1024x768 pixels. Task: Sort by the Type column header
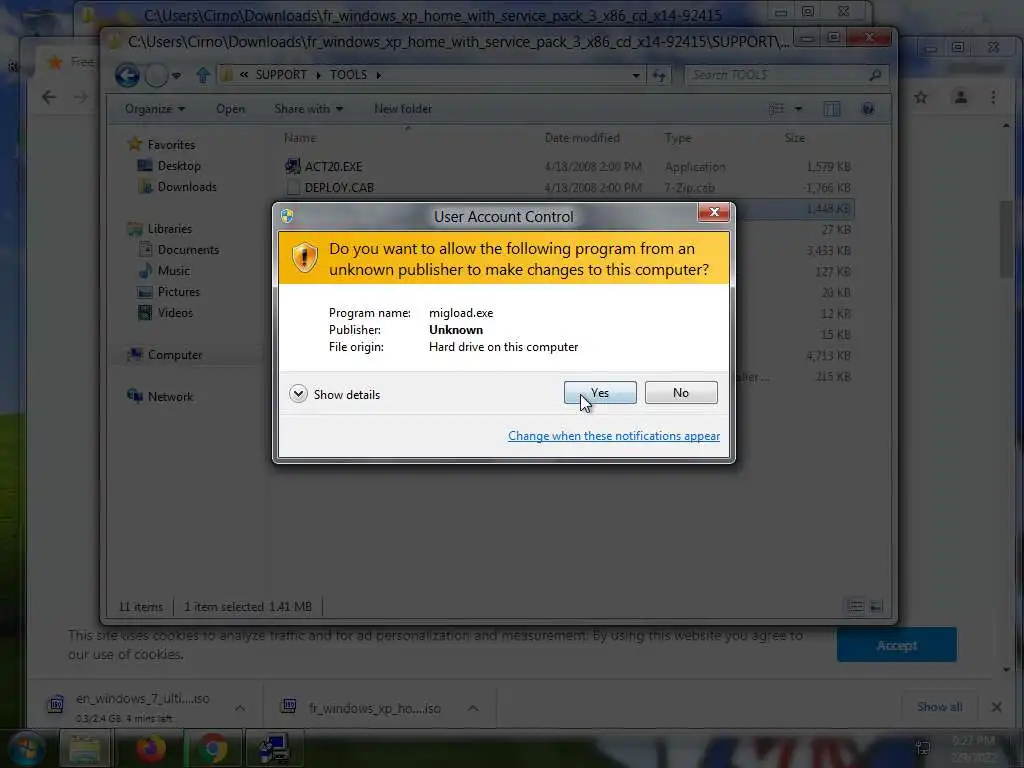[x=678, y=138]
